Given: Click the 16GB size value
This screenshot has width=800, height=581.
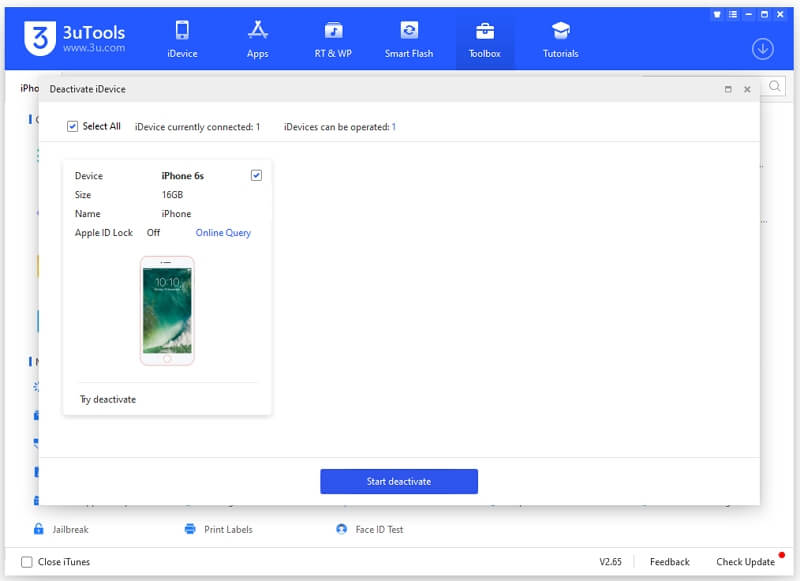Looking at the screenshot, I should point(172,194).
